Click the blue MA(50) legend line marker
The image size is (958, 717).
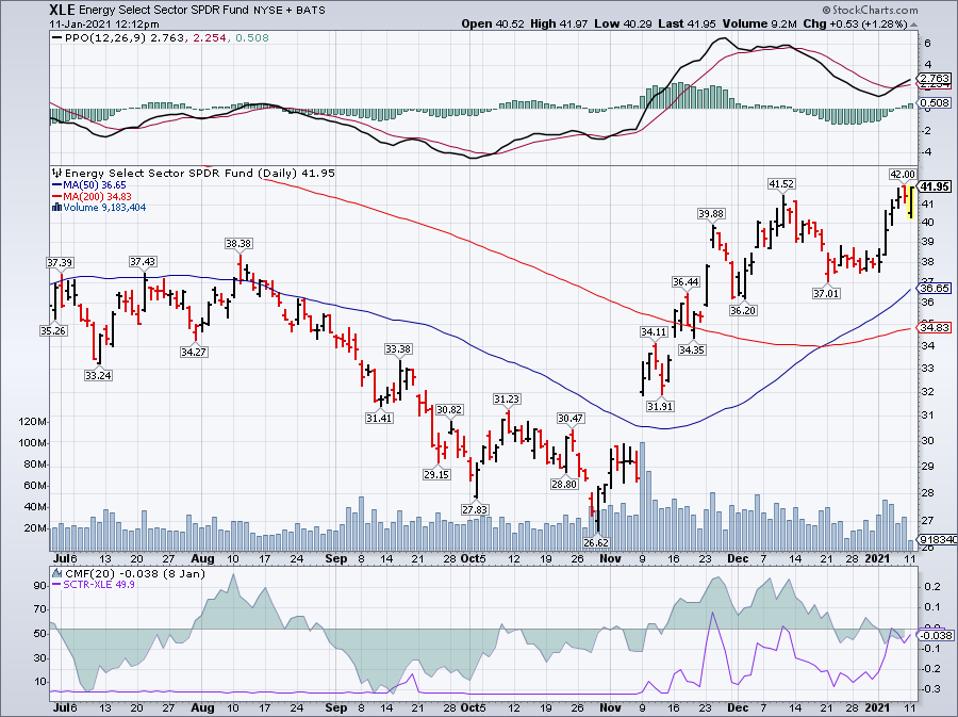click(x=57, y=185)
